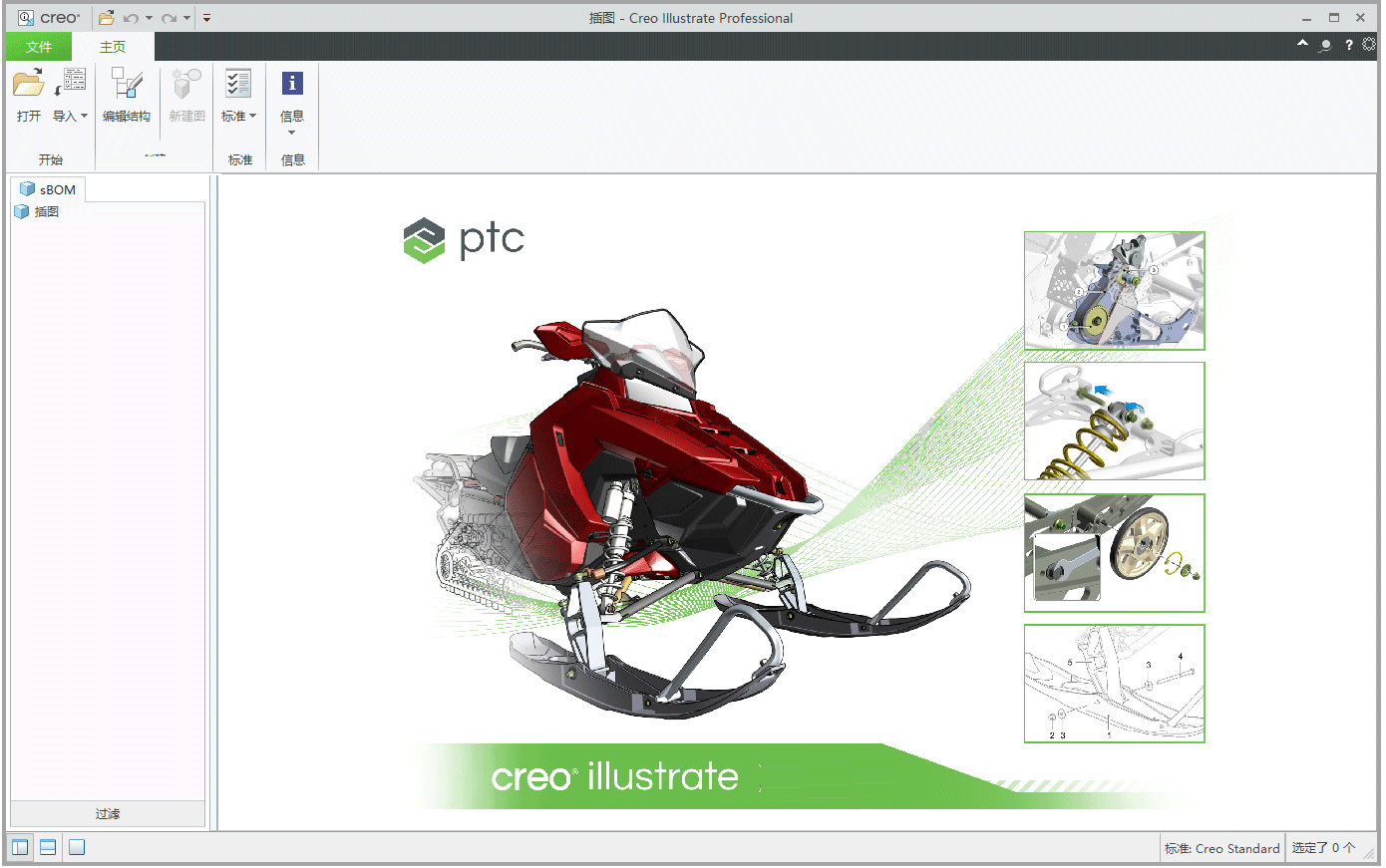Click the undo arrow in quick access toolbar
The height and width of the screenshot is (868, 1386).
131,18
